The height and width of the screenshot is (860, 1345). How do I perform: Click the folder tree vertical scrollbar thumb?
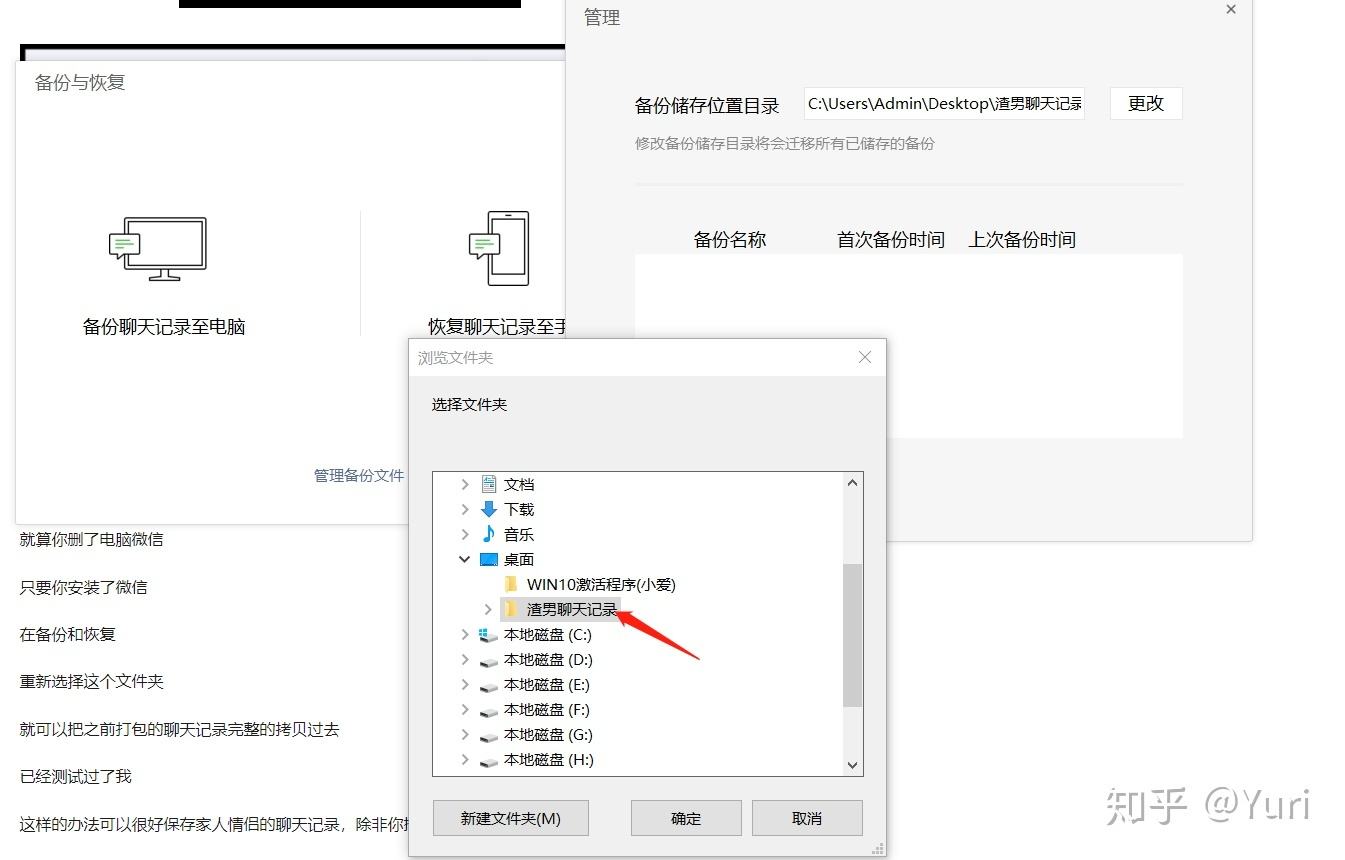click(x=852, y=634)
